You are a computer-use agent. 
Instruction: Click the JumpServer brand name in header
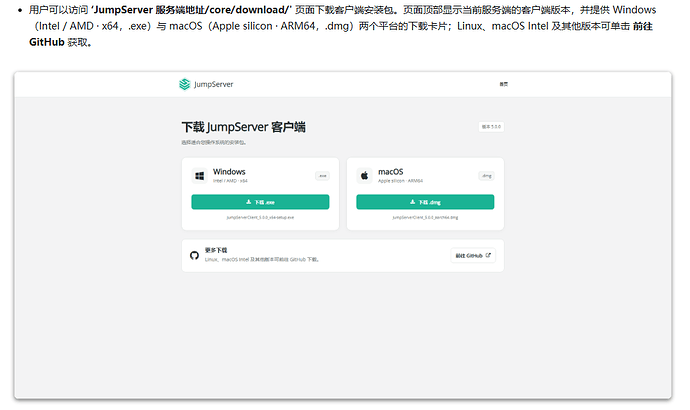pyautogui.click(x=213, y=84)
